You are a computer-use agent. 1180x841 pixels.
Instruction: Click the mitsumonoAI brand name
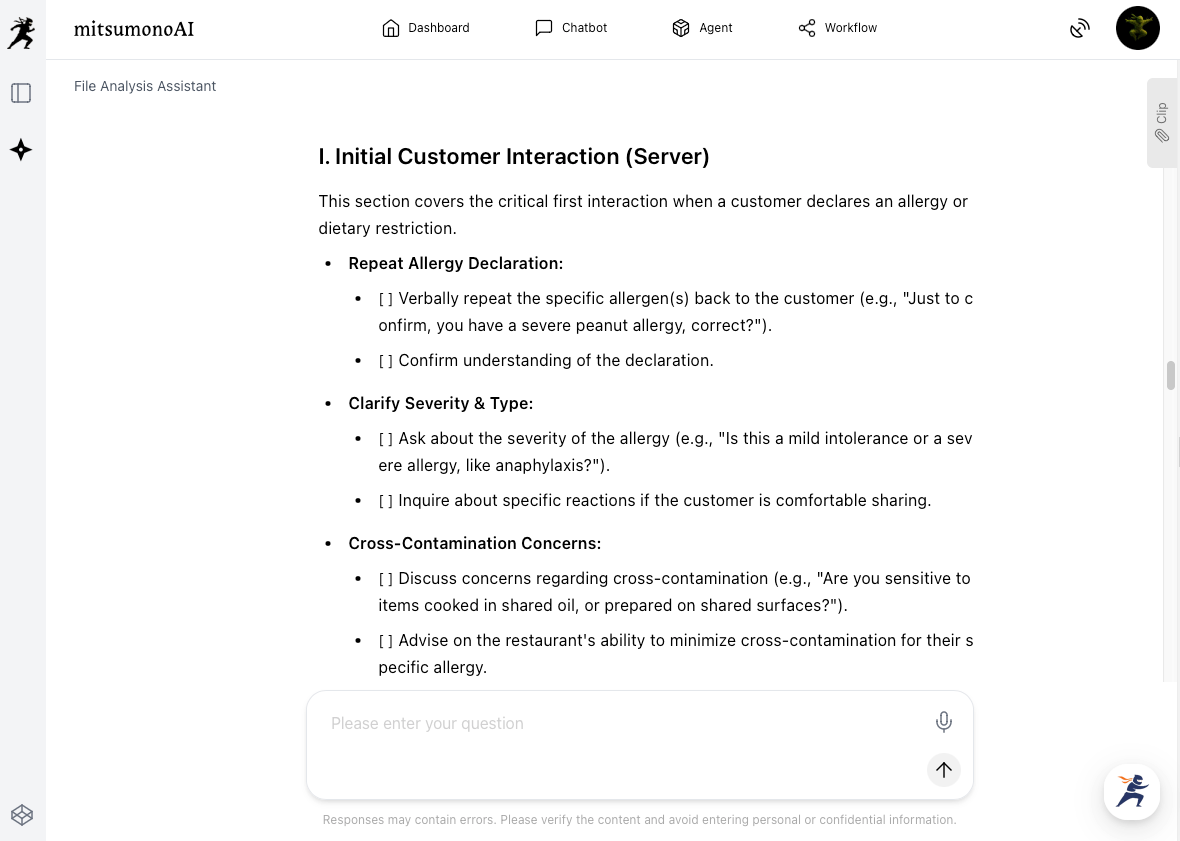pos(134,29)
